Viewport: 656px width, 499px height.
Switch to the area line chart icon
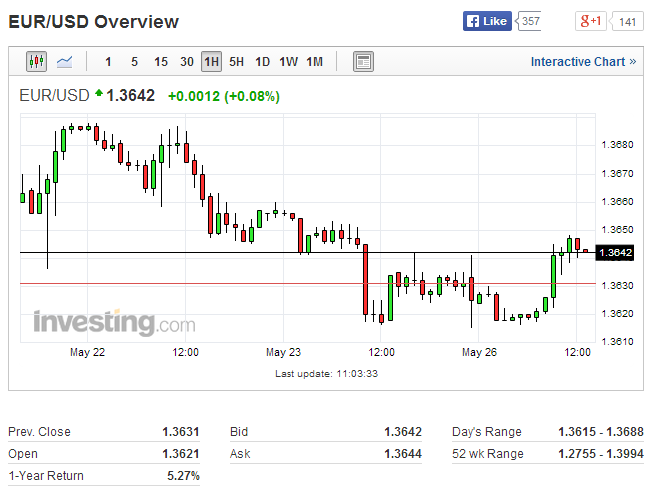point(64,62)
